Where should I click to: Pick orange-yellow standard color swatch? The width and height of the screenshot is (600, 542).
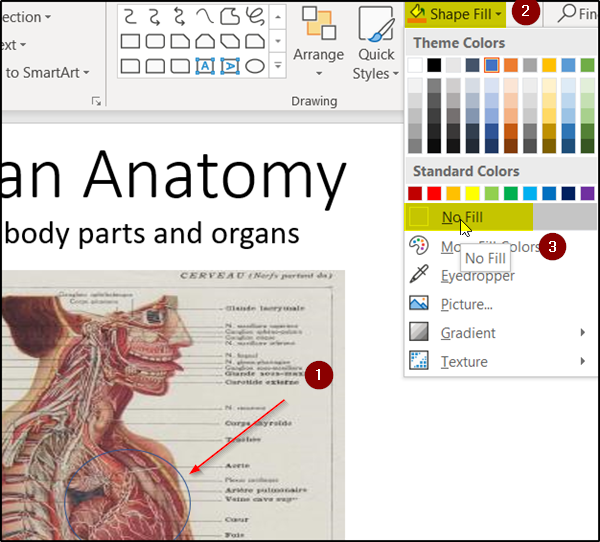[453, 193]
